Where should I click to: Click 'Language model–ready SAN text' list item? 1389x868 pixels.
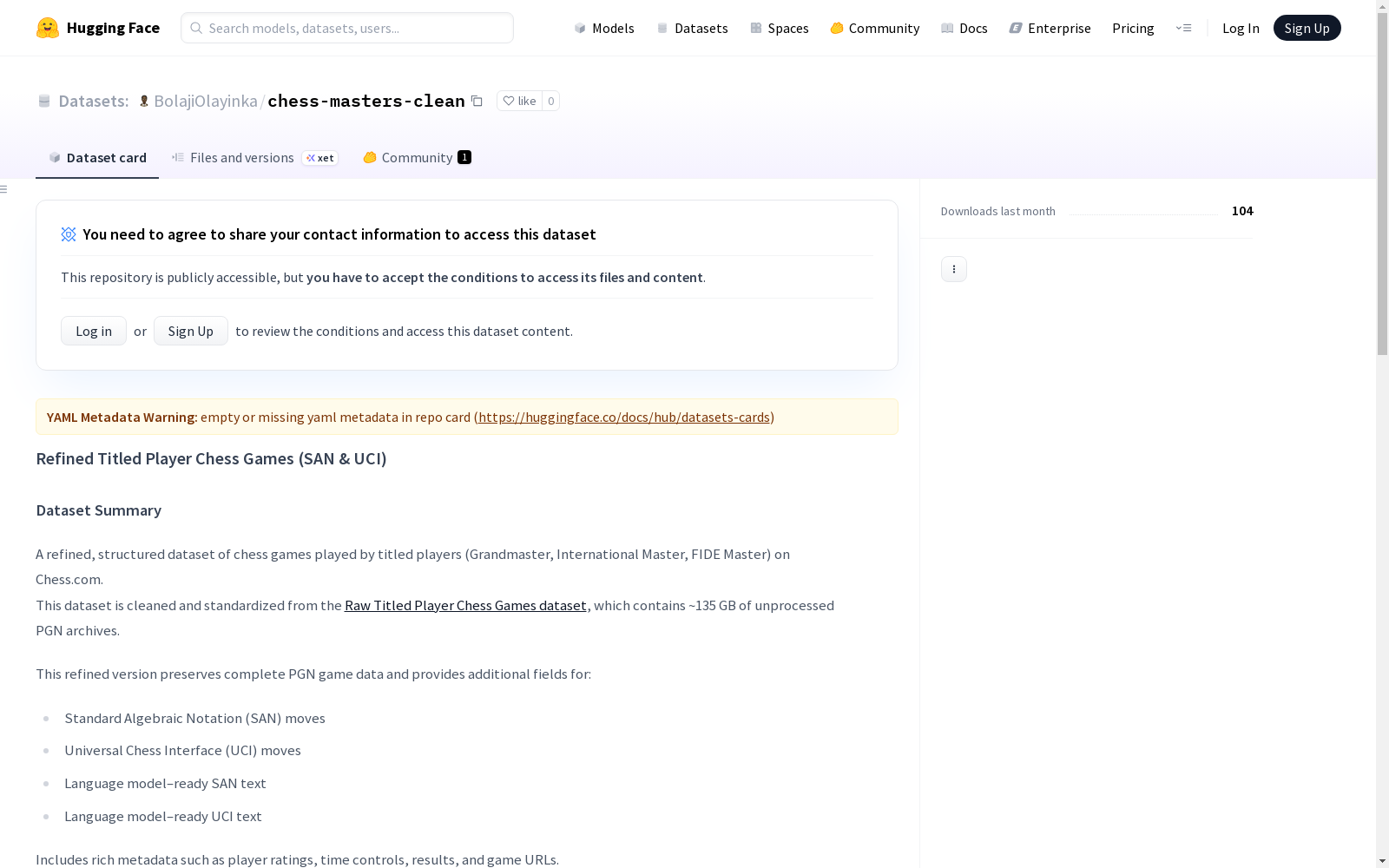tap(165, 783)
